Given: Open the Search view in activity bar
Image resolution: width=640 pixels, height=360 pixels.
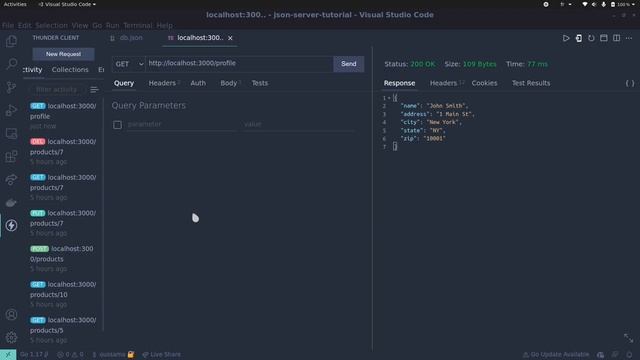Looking at the screenshot, I should pos(11,64).
